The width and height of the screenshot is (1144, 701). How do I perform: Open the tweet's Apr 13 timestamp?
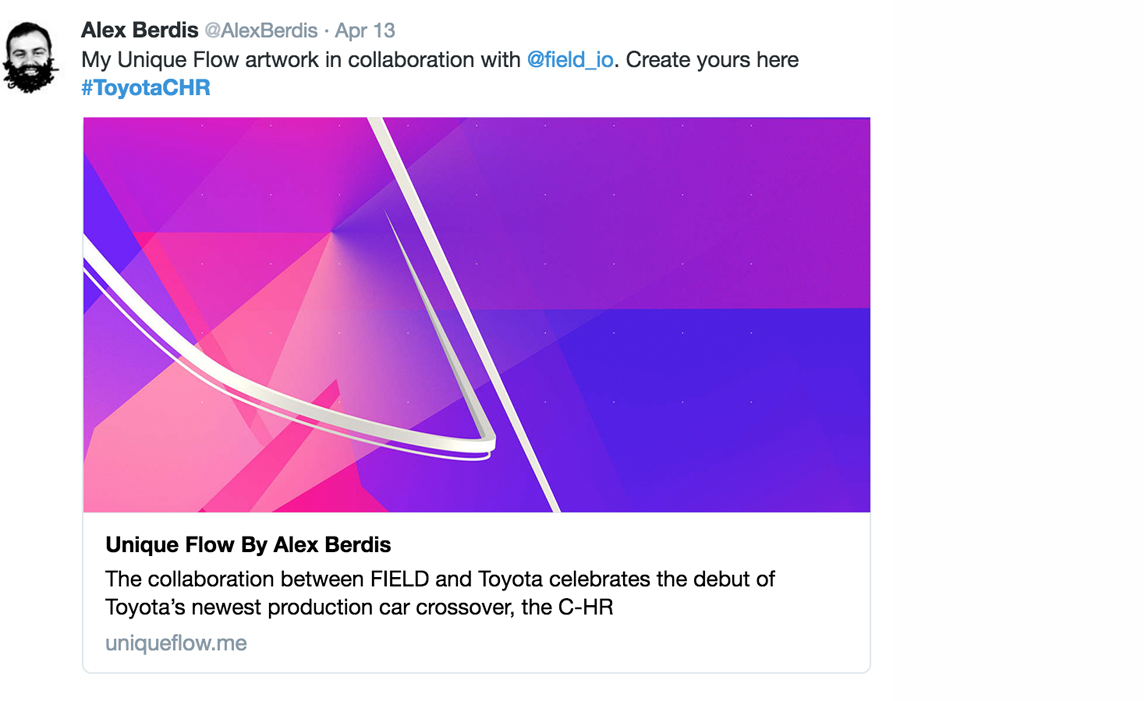click(365, 31)
